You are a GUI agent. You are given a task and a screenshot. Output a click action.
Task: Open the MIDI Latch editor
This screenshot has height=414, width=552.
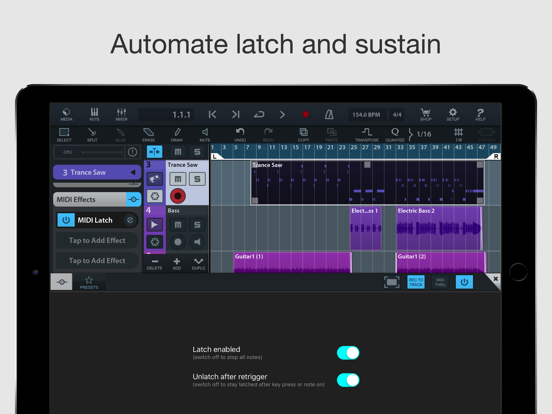tap(130, 220)
